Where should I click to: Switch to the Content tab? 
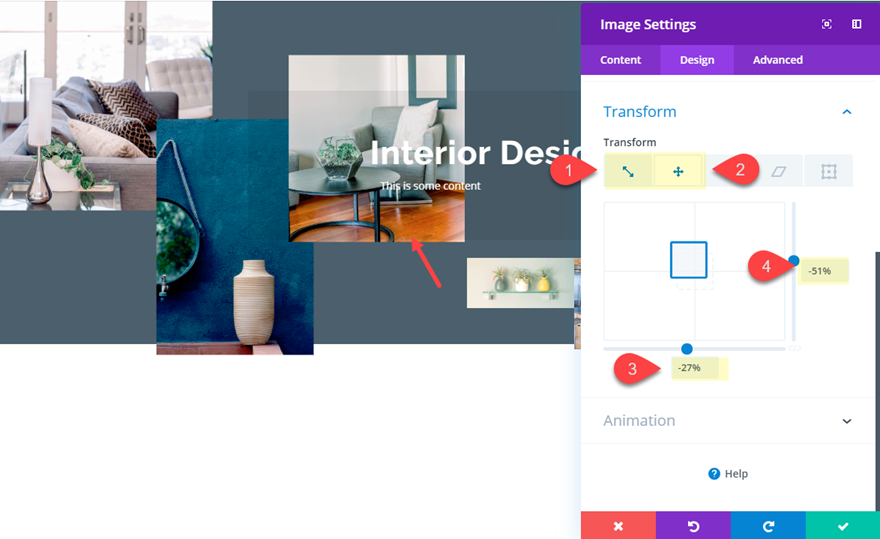620,60
